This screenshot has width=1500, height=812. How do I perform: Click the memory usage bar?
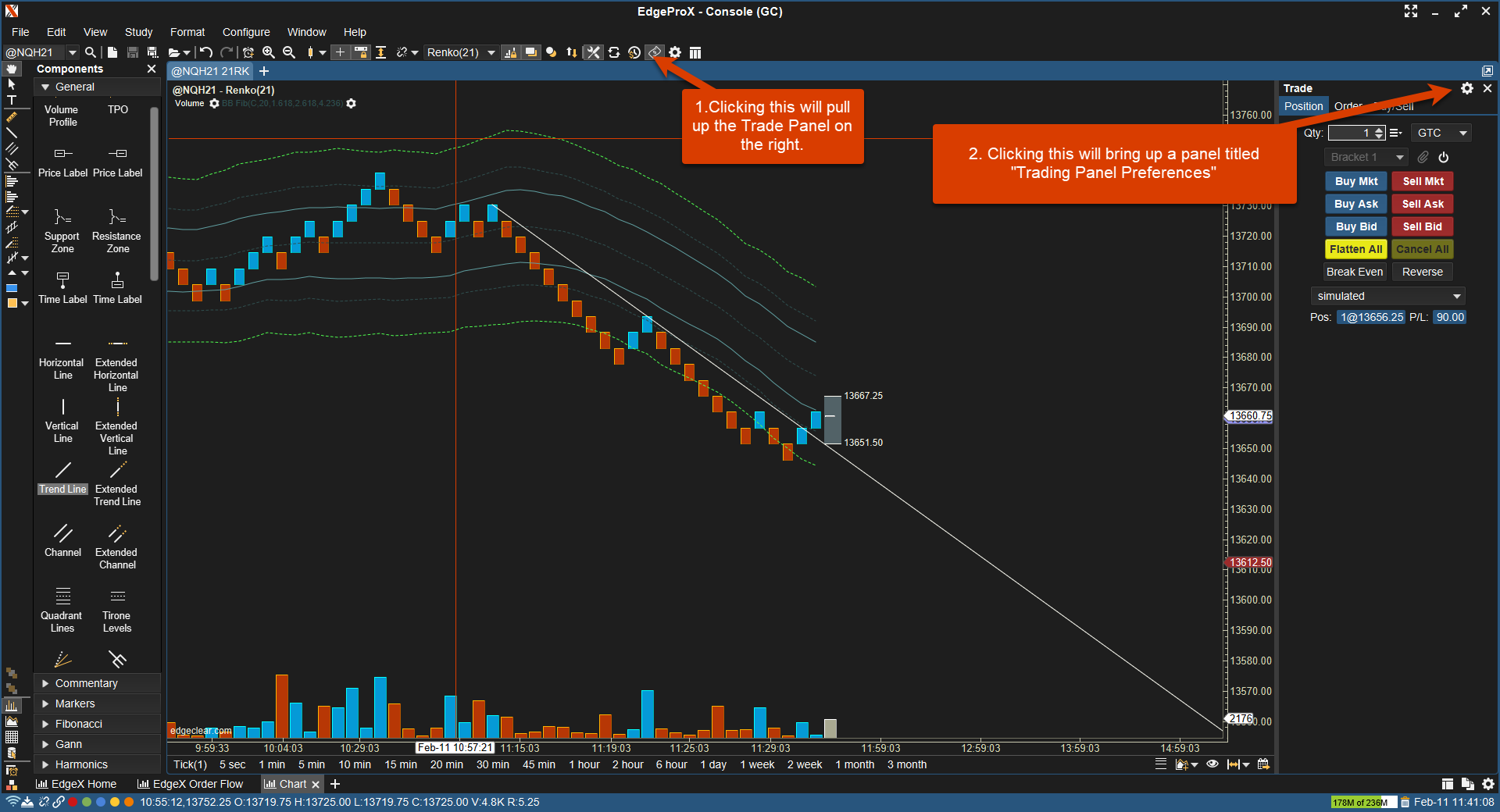(1363, 803)
